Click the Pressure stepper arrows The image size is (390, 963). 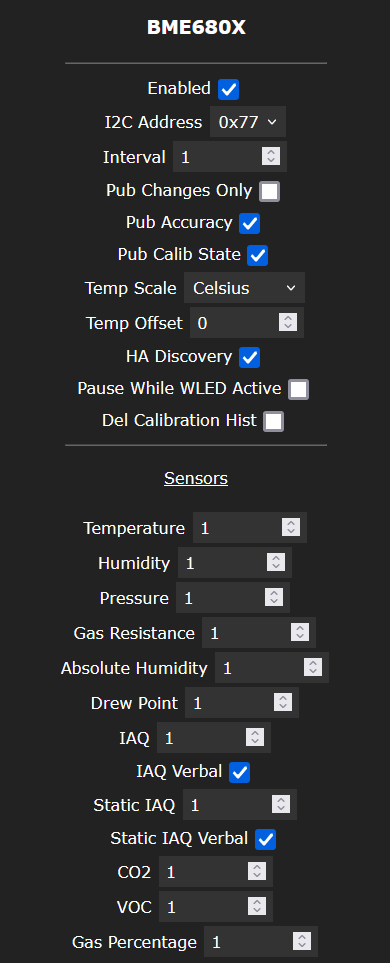click(x=274, y=597)
